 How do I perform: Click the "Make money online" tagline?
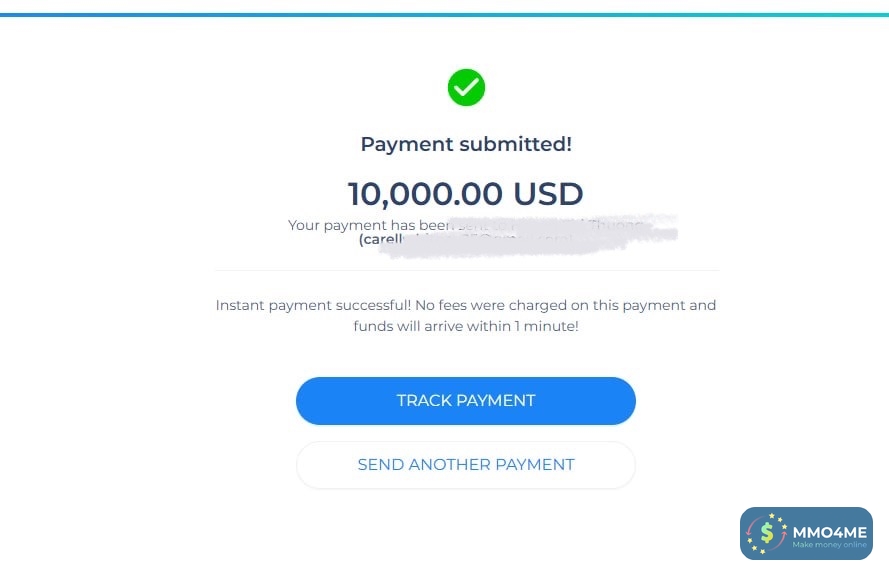coord(829,545)
